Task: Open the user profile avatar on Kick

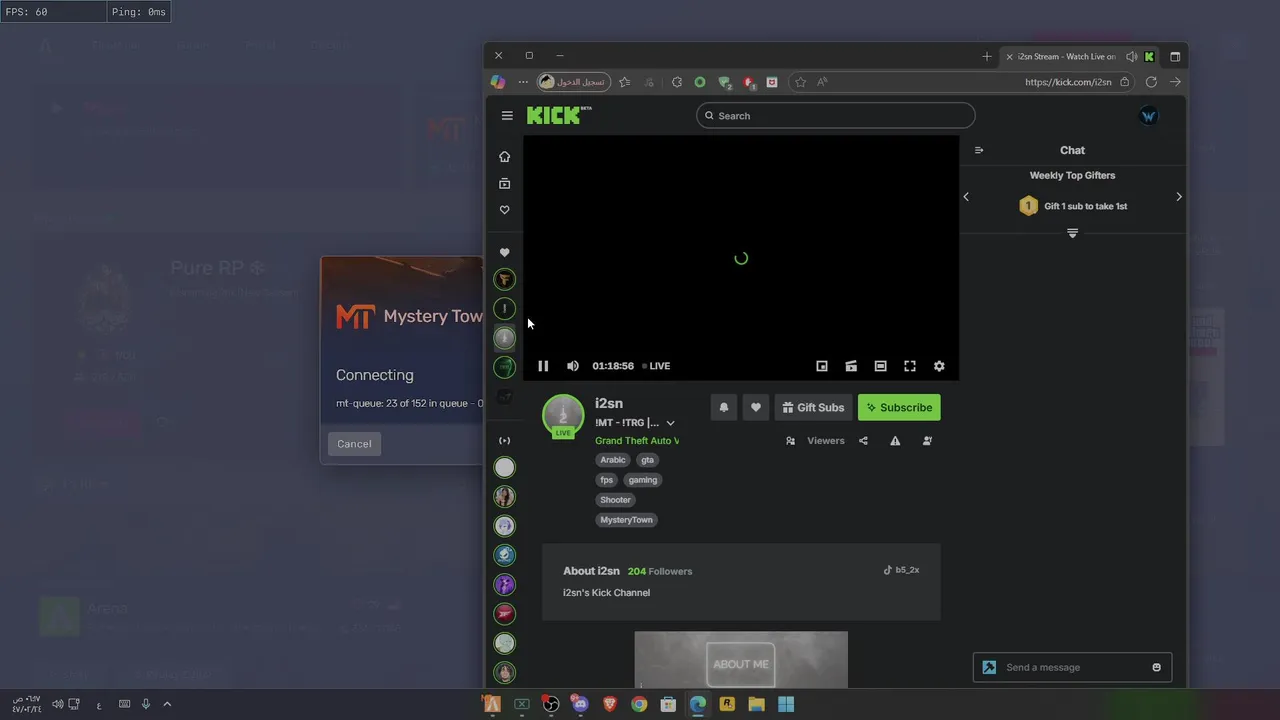Action: 1148,116
